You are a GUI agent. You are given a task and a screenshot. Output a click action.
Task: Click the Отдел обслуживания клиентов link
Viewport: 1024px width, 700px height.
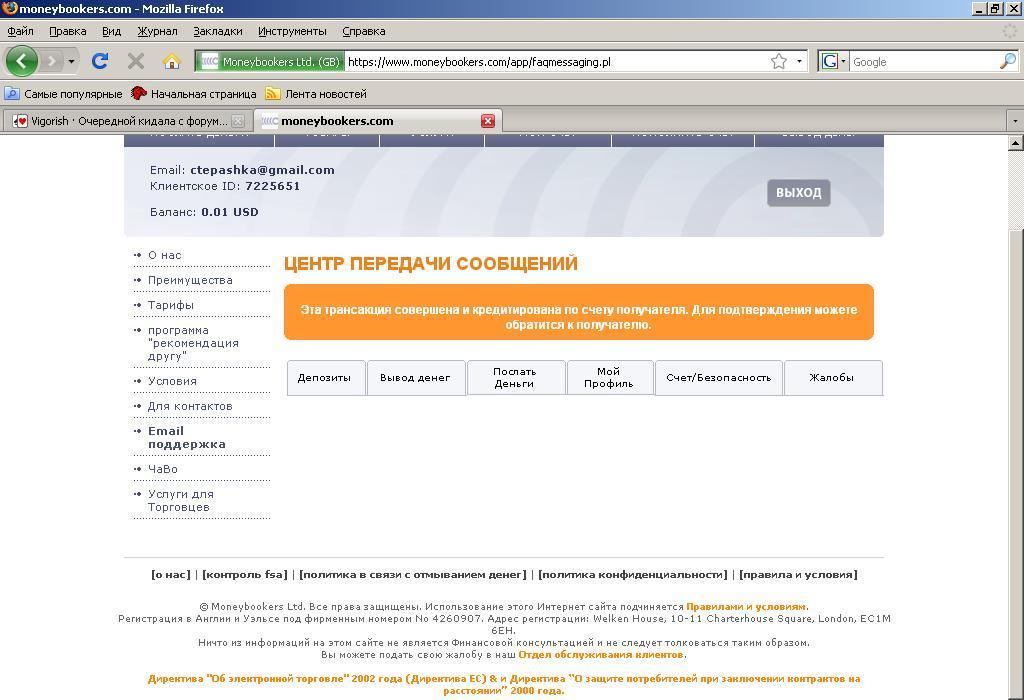point(601,655)
